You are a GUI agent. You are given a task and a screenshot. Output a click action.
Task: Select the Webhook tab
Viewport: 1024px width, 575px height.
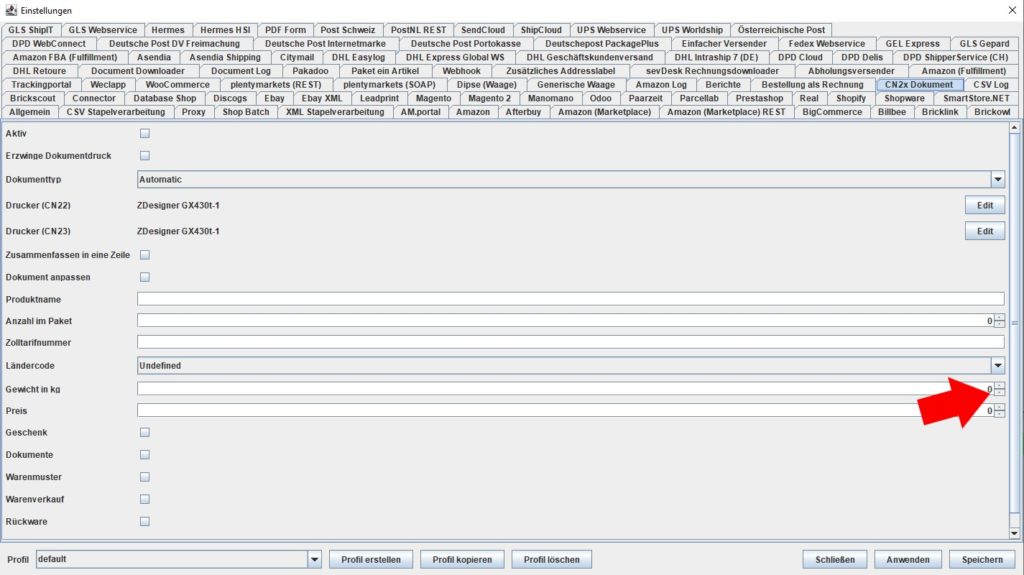tap(461, 71)
